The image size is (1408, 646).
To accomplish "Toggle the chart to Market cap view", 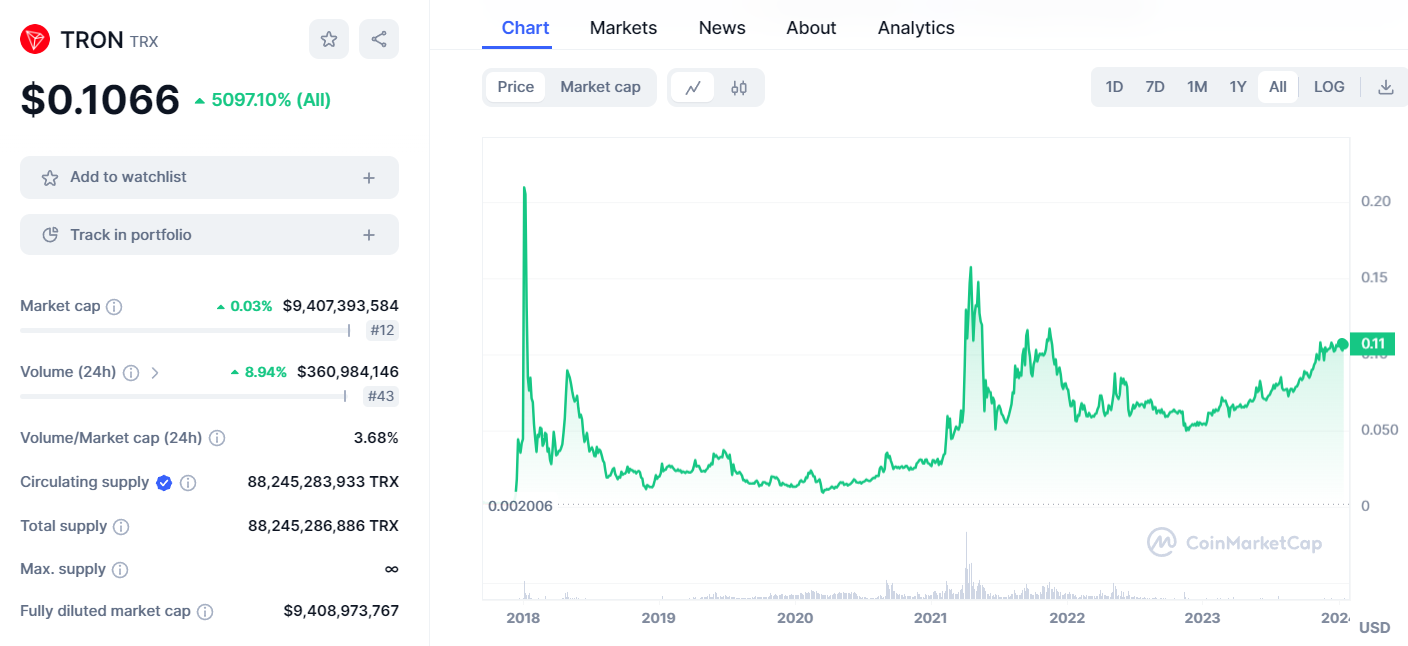I will pos(600,87).
